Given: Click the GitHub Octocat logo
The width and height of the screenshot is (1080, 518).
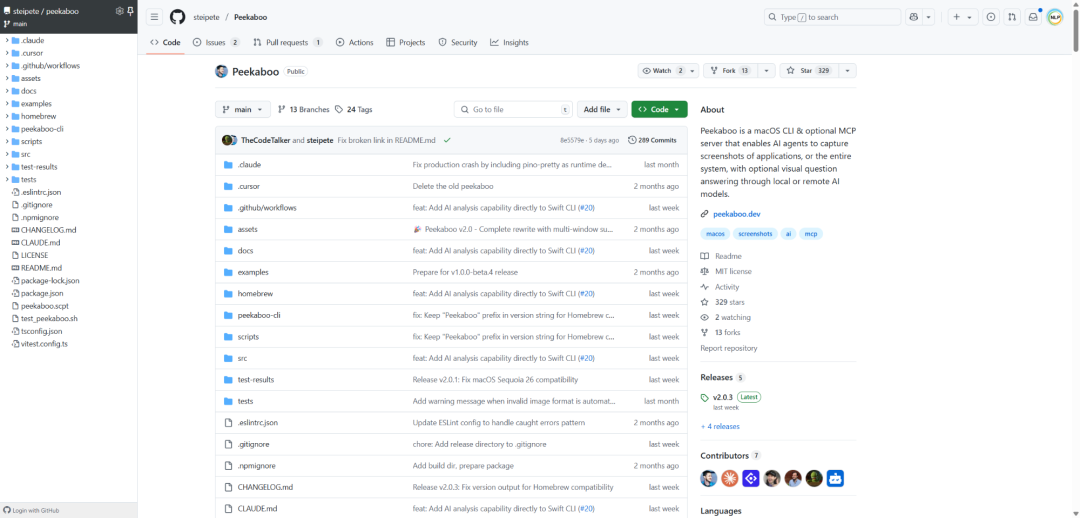Looking at the screenshot, I should pos(178,17).
